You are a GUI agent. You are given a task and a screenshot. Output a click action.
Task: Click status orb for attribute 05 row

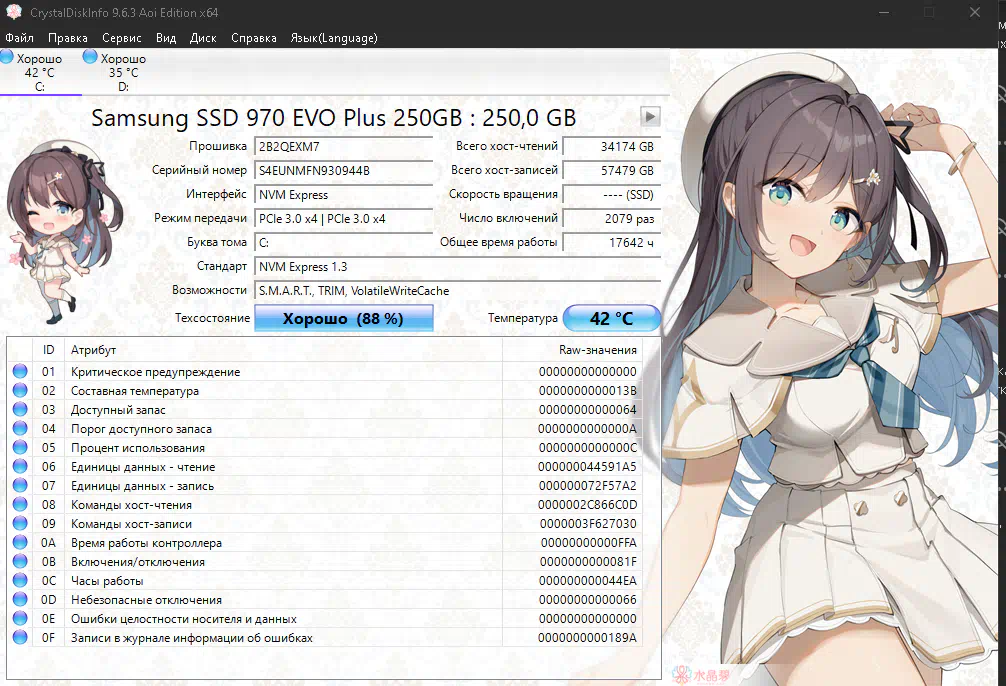pos(20,447)
